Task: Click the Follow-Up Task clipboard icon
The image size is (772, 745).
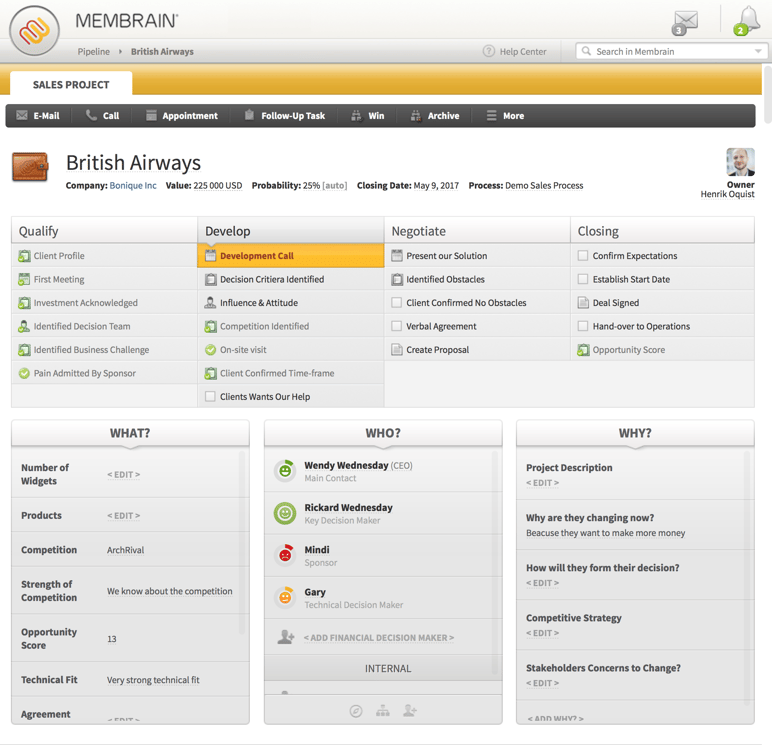Action: pyautogui.click(x=249, y=115)
